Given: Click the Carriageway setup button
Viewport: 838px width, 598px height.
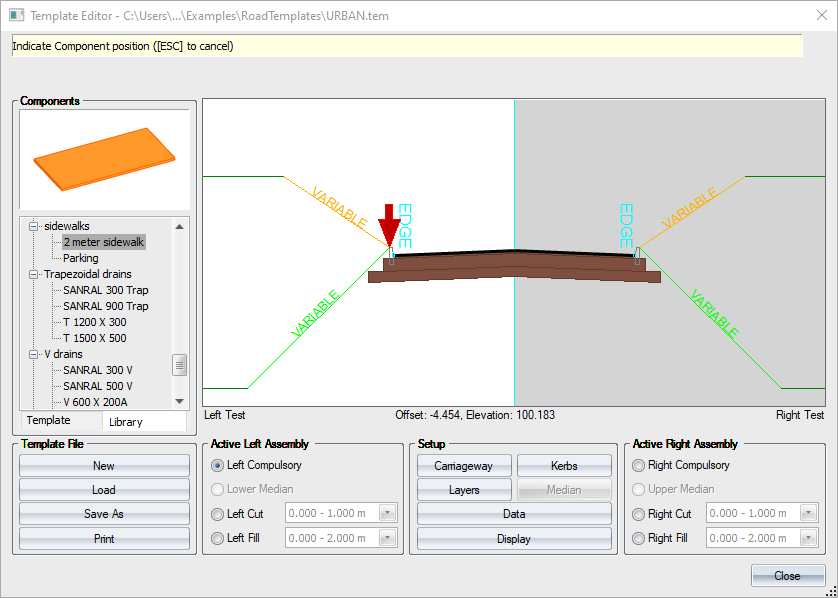Looking at the screenshot, I should pos(464,466).
